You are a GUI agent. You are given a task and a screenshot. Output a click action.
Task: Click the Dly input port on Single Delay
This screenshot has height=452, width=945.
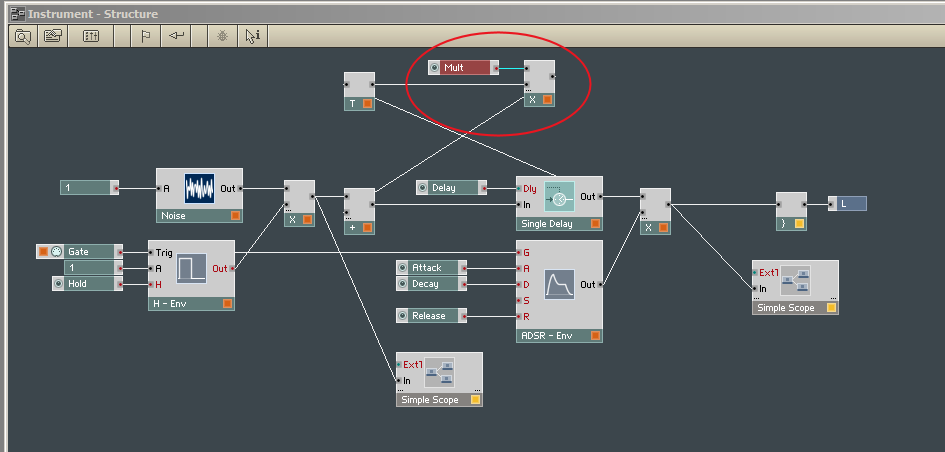tap(519, 189)
